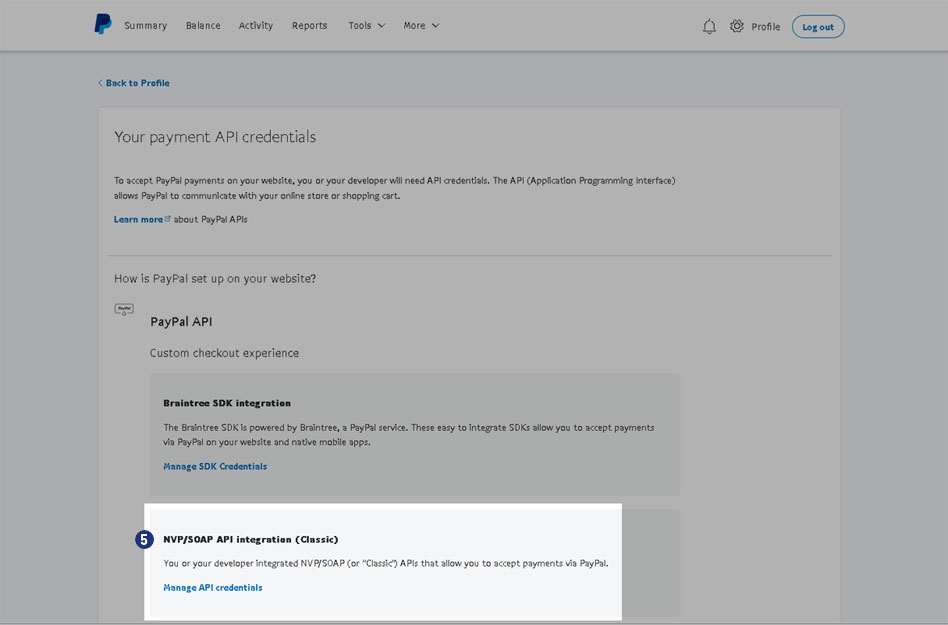Click the Braintree SDK integration heading
Image resolution: width=948 pixels, height=625 pixels.
coord(227,403)
